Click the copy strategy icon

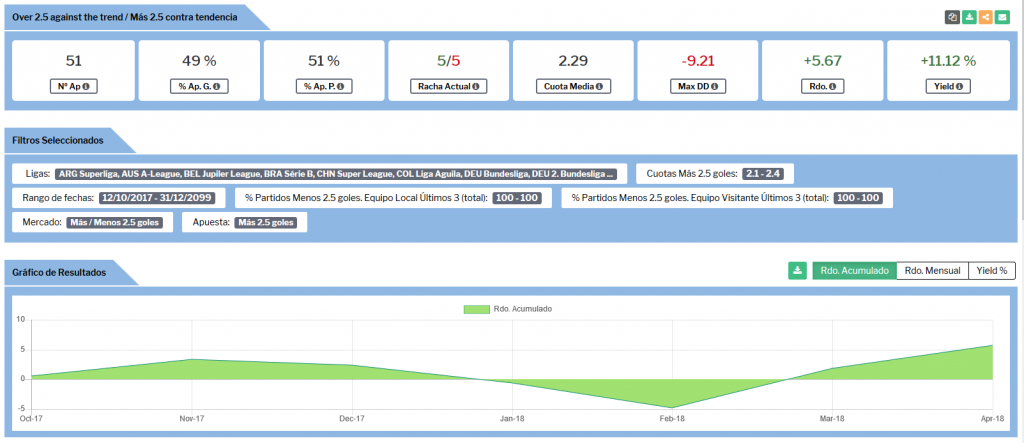(x=952, y=17)
